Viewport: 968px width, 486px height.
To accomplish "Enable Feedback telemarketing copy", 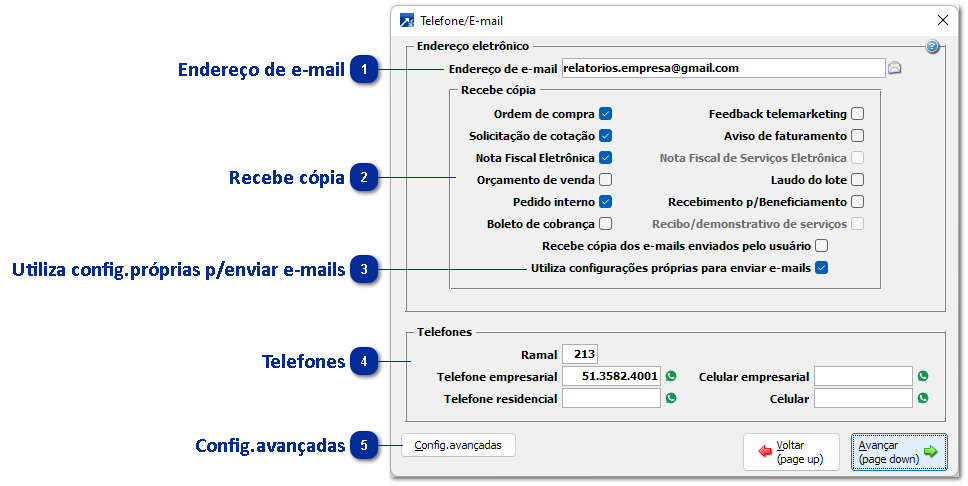I will click(x=857, y=114).
